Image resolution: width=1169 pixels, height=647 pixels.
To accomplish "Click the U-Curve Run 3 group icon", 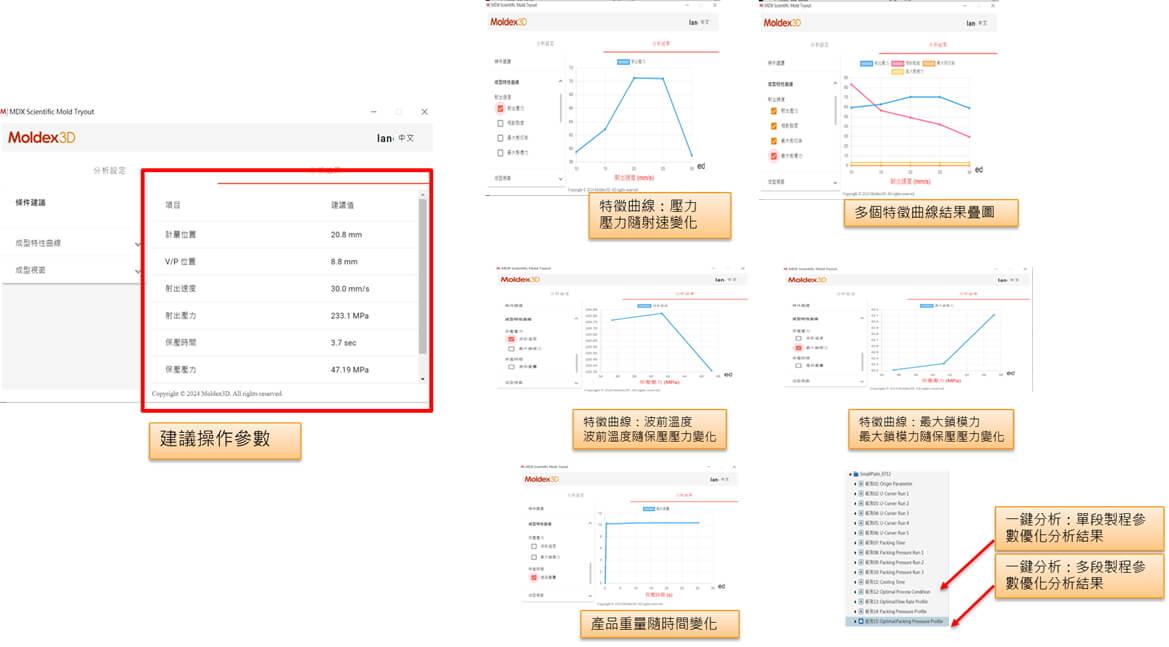I will 861,513.
